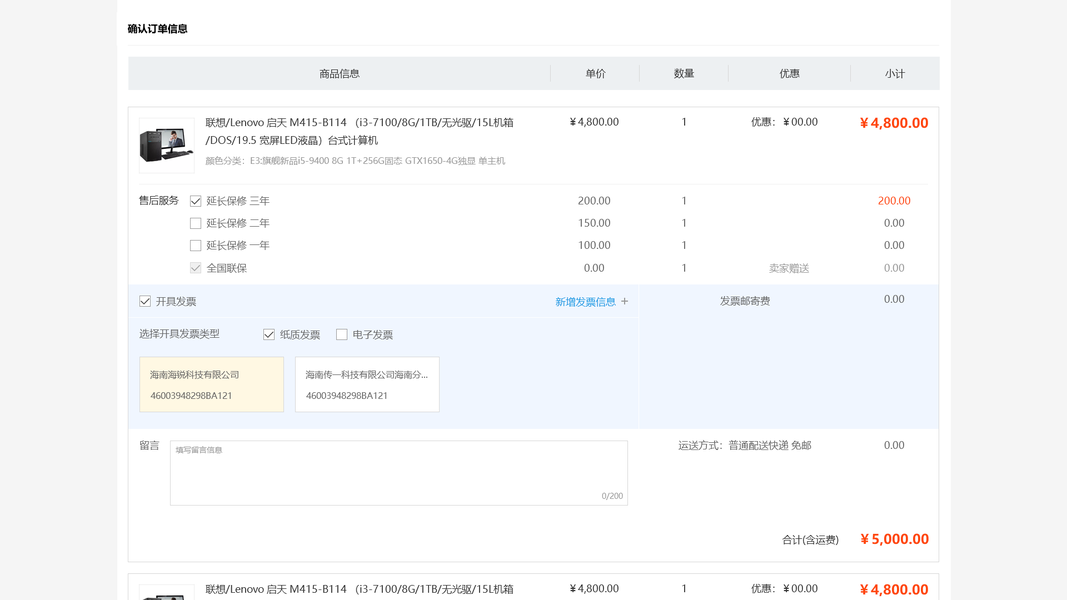Choose the 纸质发票 invoice type checkbox
1067x600 pixels.
pos(269,335)
